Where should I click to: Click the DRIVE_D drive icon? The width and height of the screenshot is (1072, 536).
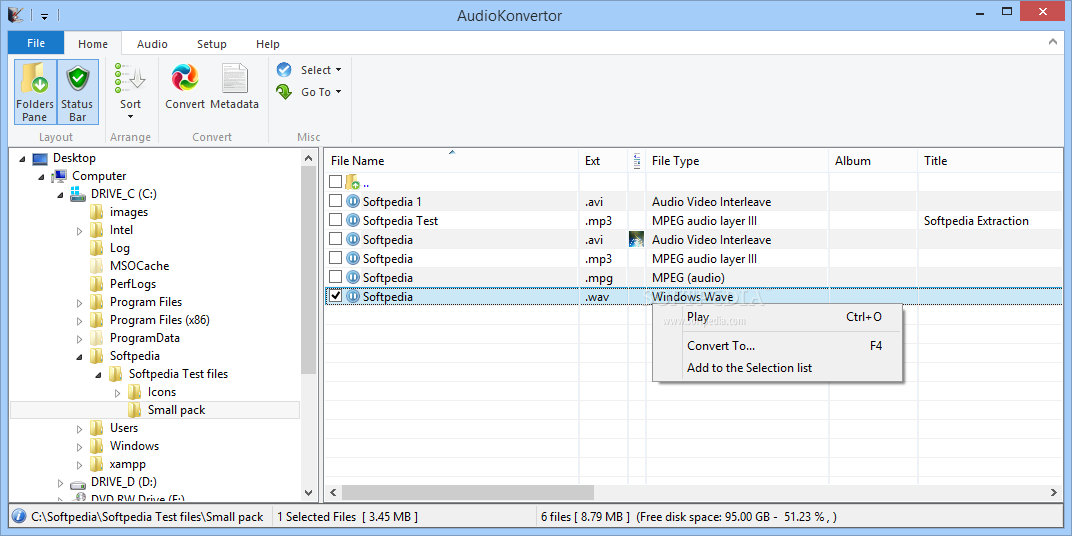click(x=78, y=483)
